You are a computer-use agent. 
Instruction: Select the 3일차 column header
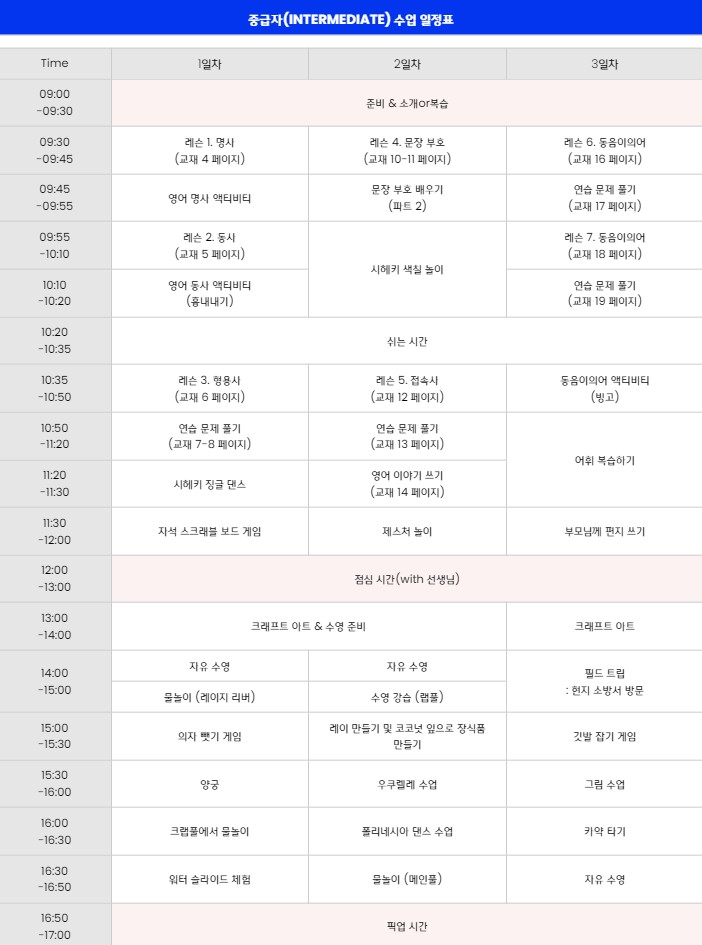point(604,64)
